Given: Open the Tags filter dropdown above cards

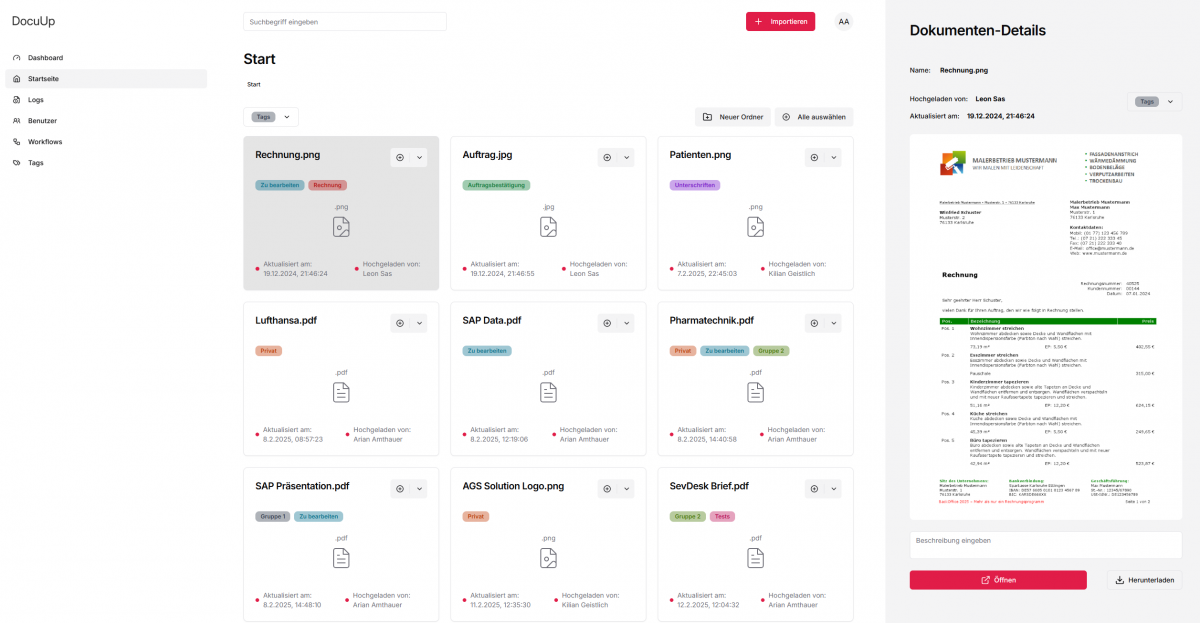Looking at the screenshot, I should tap(271, 117).
